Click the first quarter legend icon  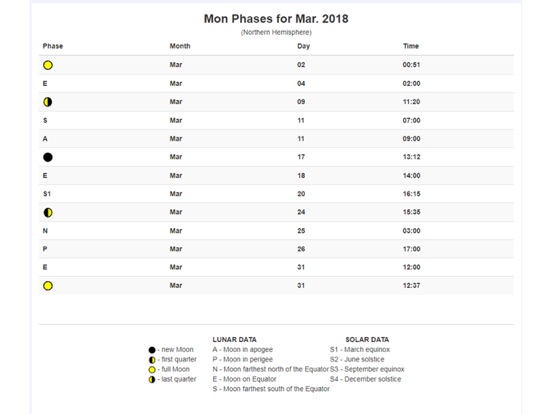[x=152, y=360]
